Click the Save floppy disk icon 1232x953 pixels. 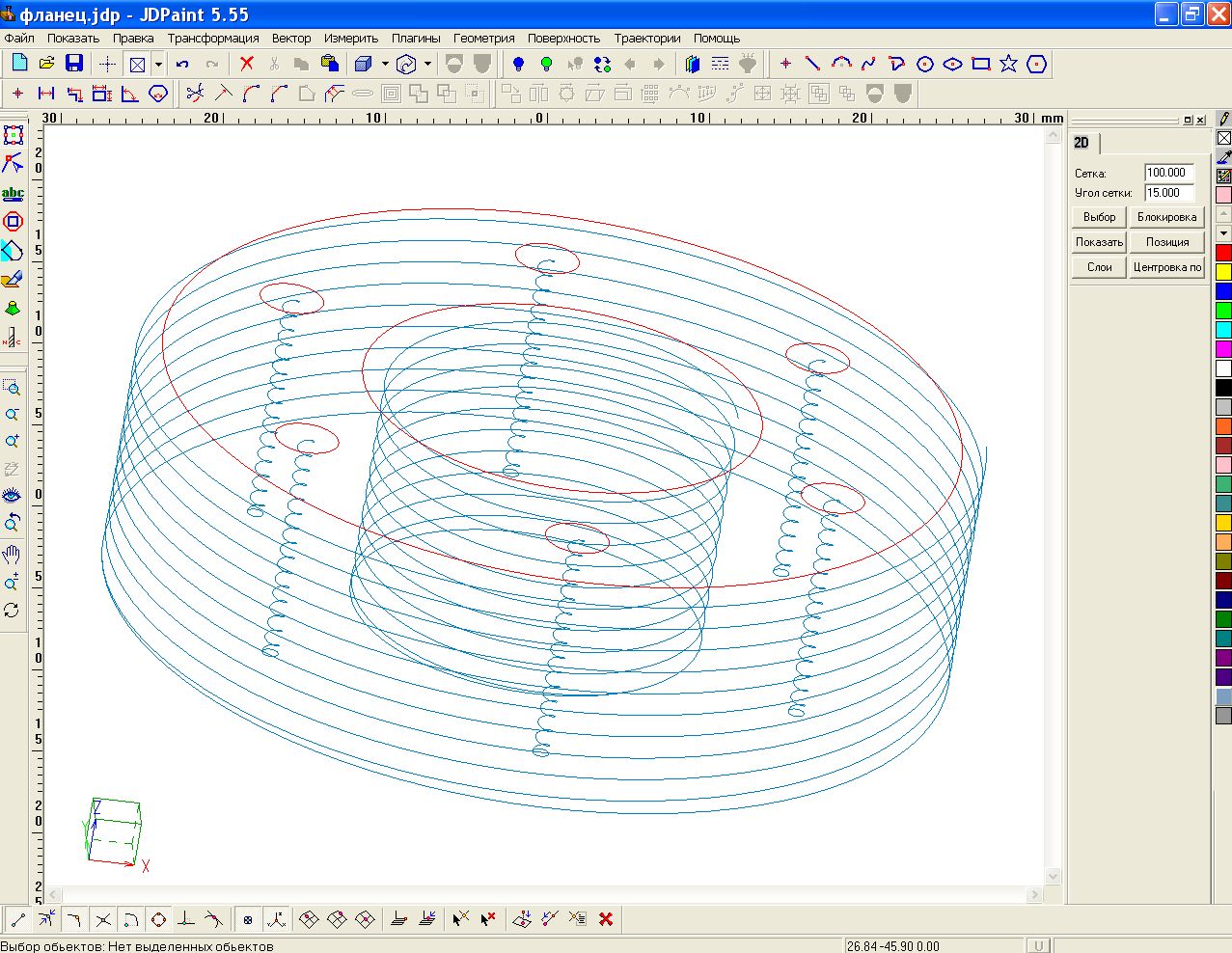[x=74, y=64]
